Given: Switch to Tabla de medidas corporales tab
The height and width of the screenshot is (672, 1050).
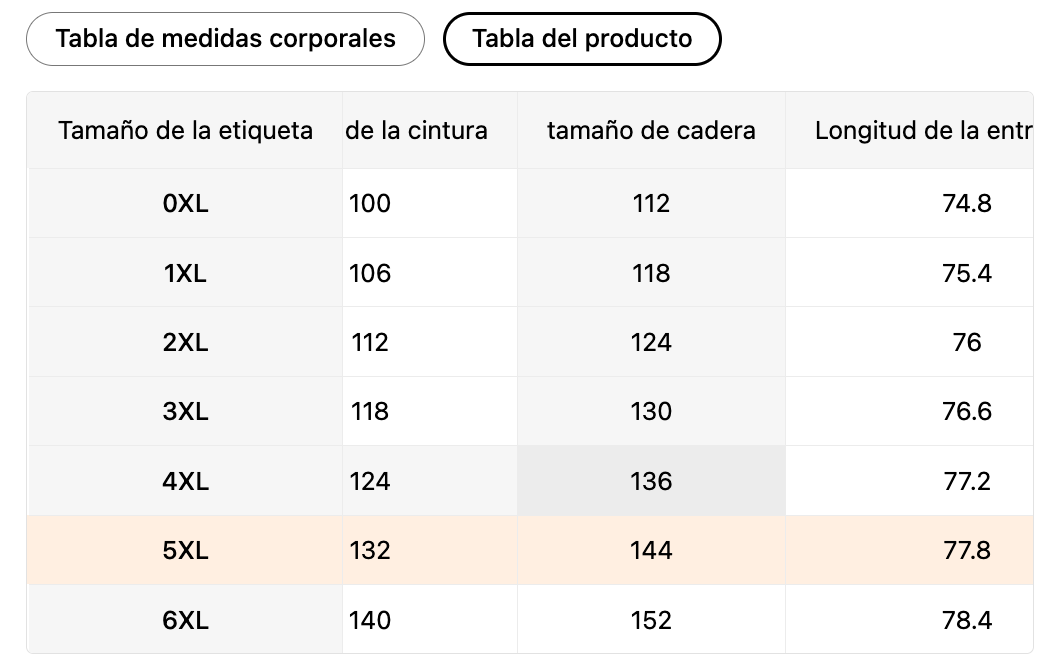Looking at the screenshot, I should (x=225, y=39).
